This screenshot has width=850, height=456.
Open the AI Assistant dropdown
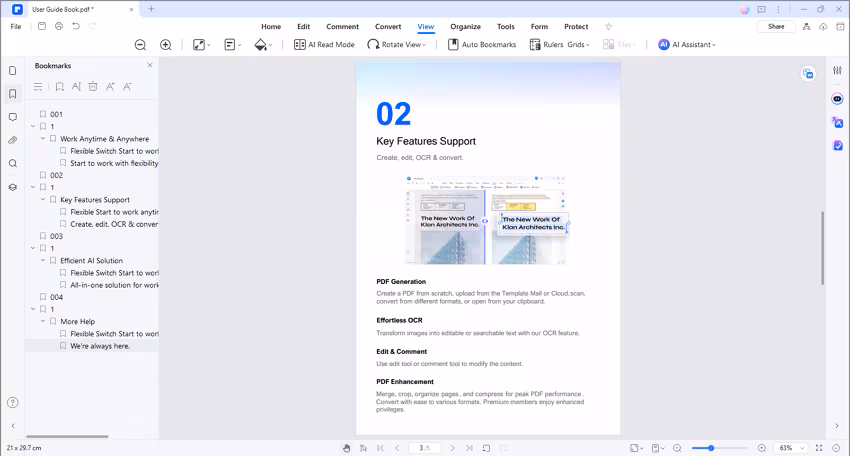point(687,45)
